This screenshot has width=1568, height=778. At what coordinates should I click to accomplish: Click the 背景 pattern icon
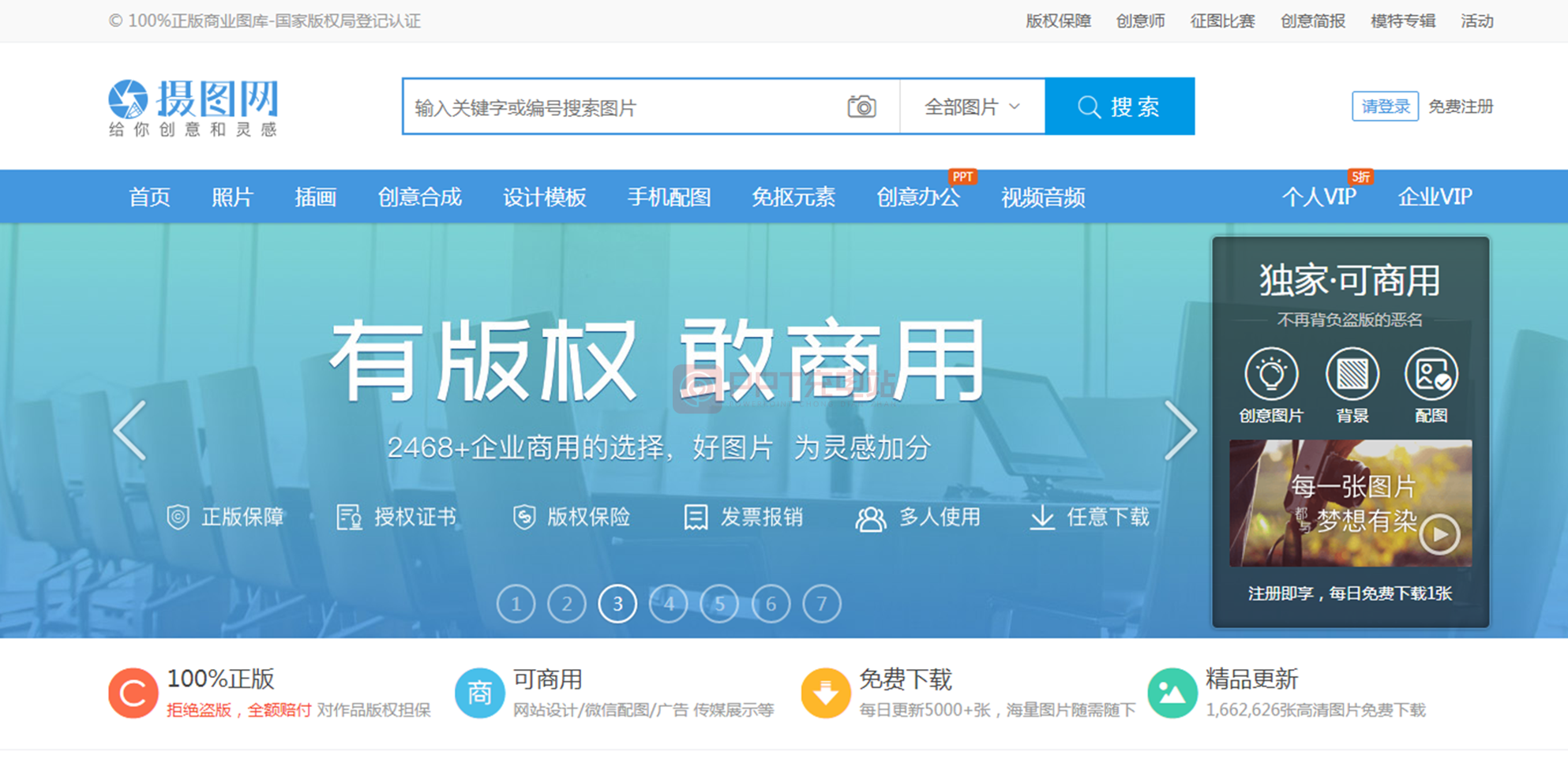1352,374
